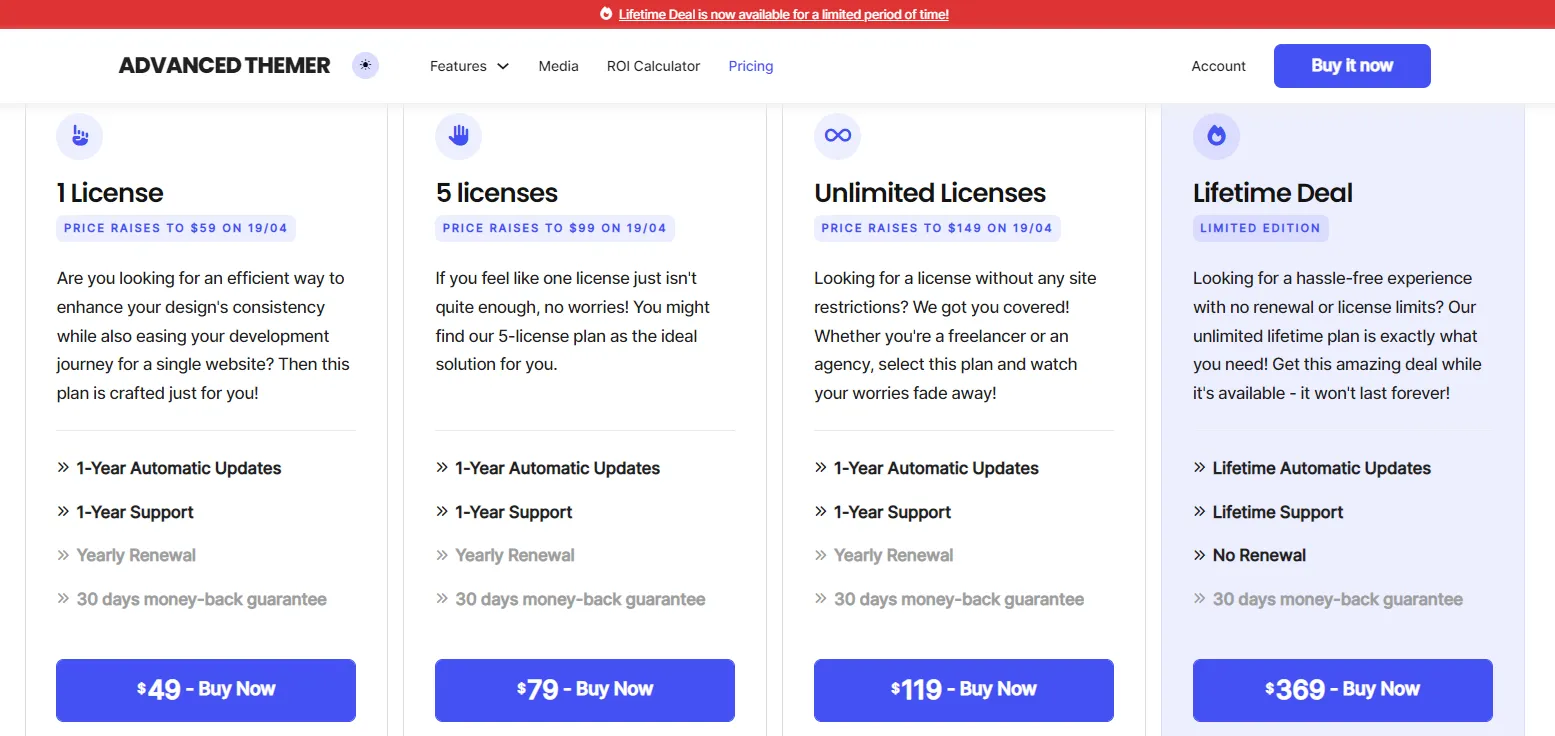The height and width of the screenshot is (736, 1555).
Task: Click the 5 licenses open-hand icon
Action: click(459, 136)
